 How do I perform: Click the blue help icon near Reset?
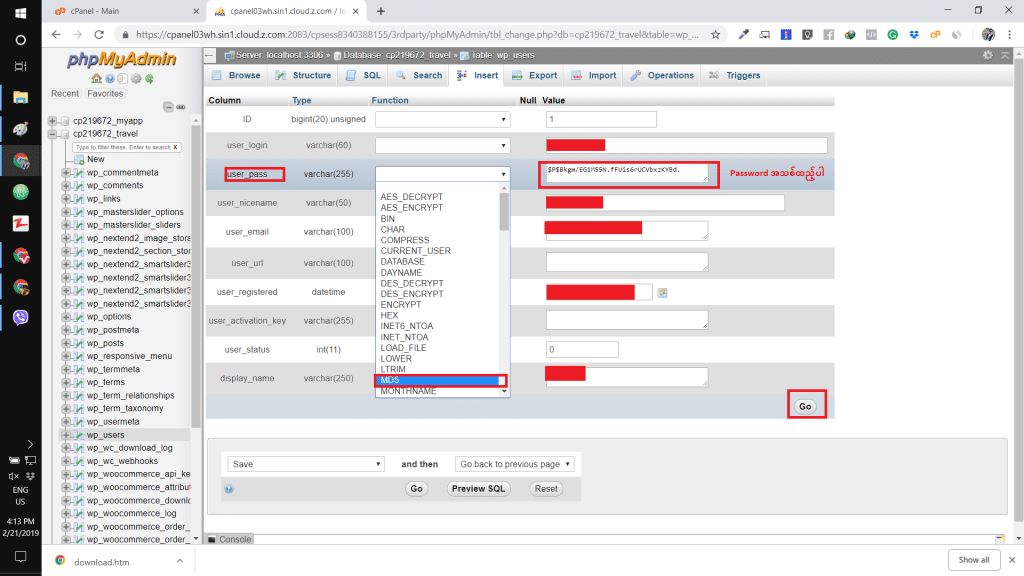coord(229,489)
